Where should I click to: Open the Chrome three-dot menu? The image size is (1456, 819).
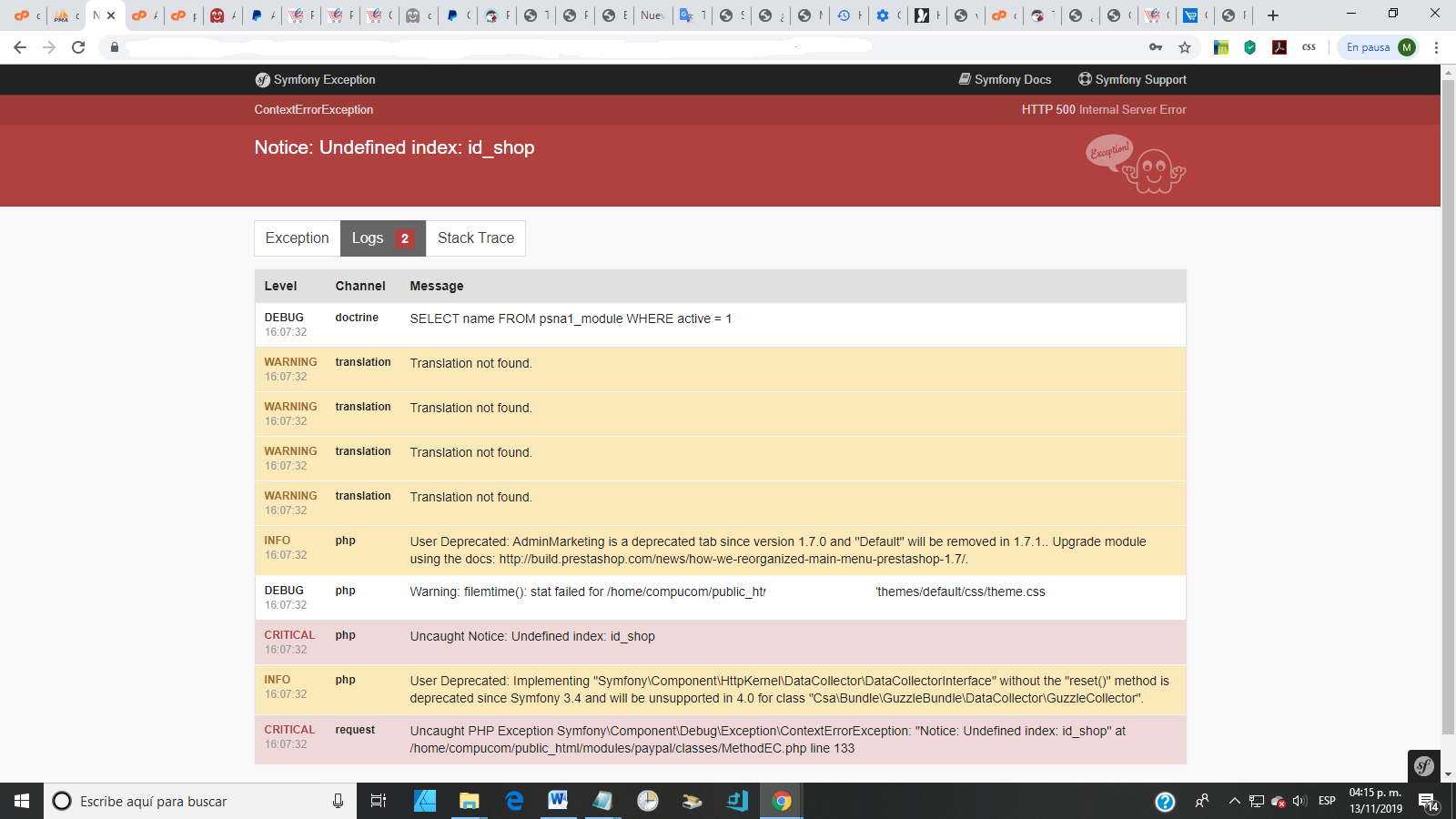click(x=1437, y=47)
